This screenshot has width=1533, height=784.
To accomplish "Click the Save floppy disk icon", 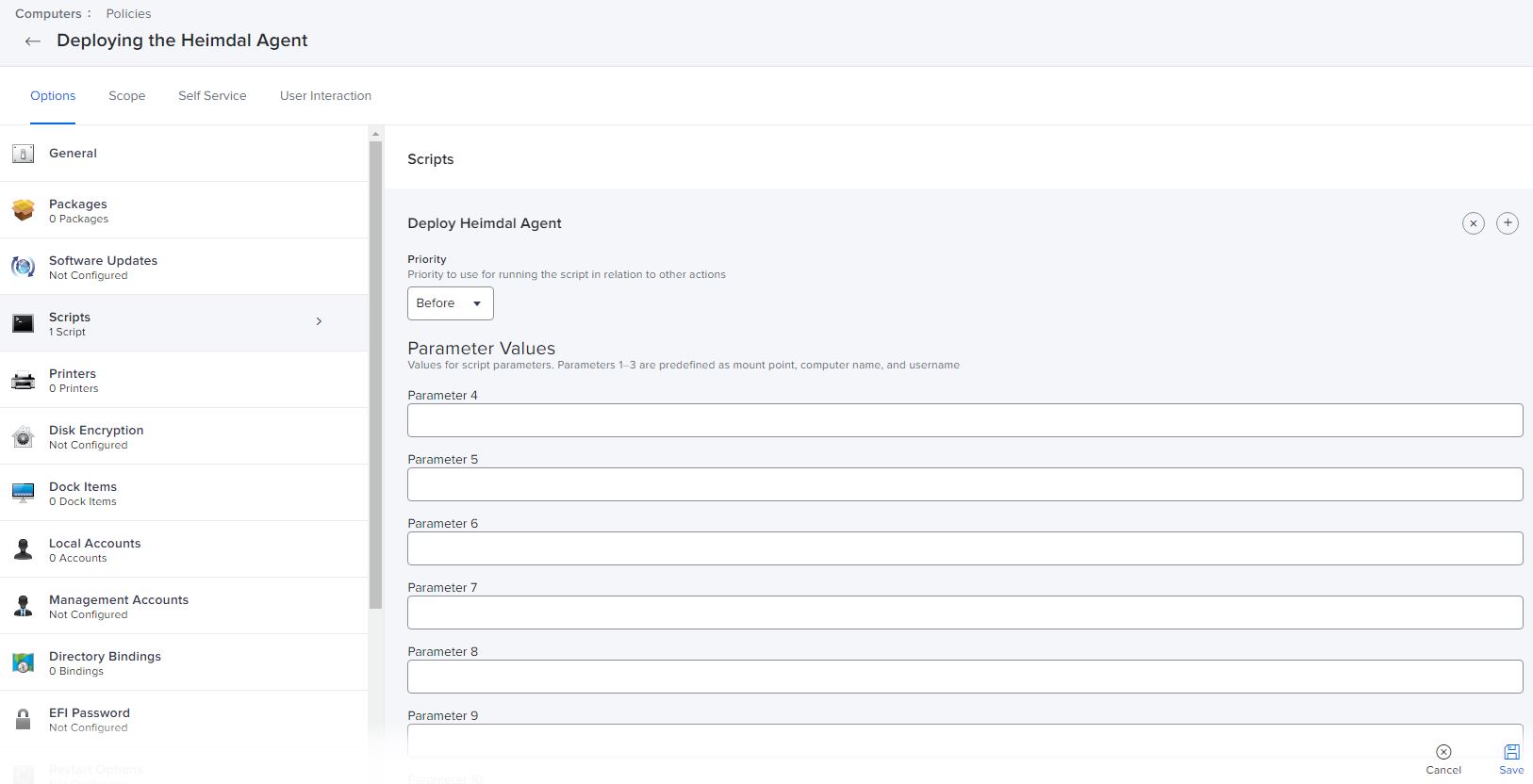I will point(1511,752).
